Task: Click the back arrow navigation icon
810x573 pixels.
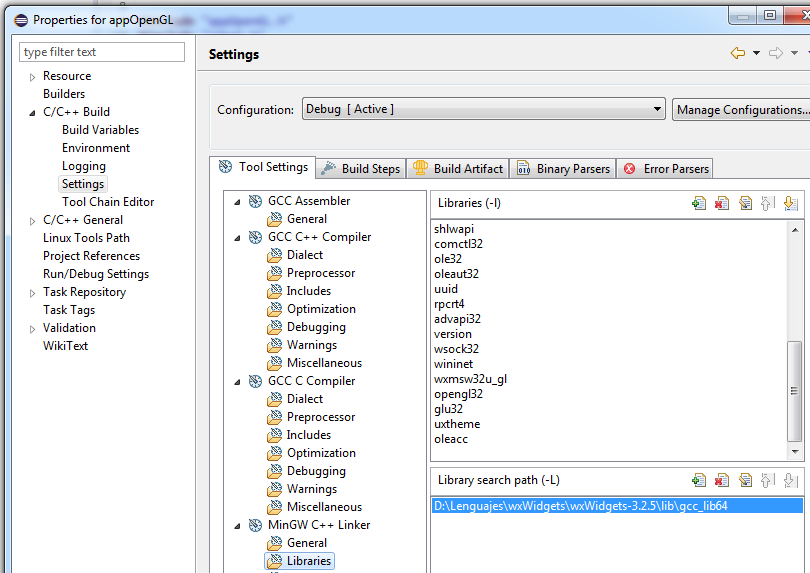Action: pos(738,53)
